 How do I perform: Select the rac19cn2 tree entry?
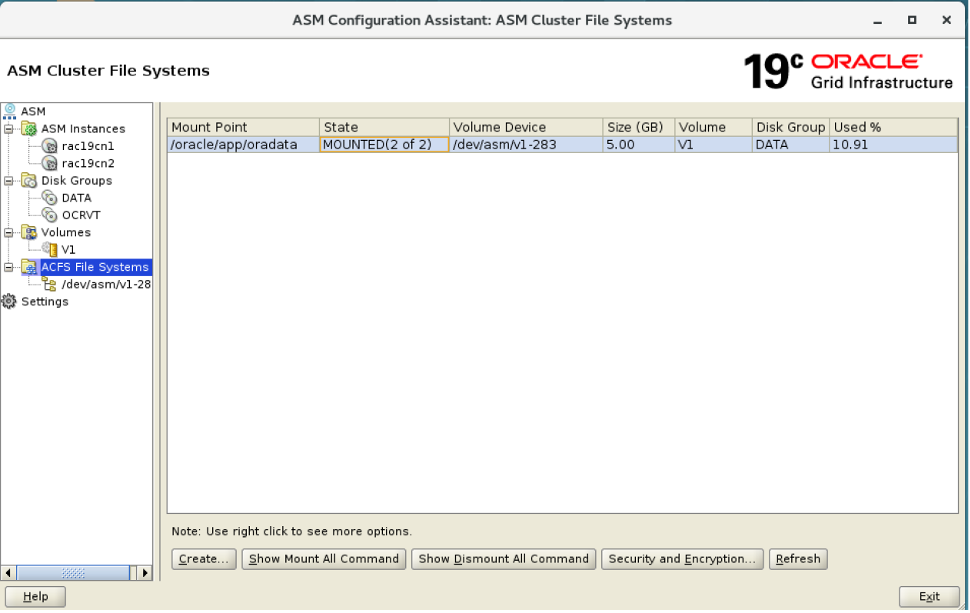(88, 163)
